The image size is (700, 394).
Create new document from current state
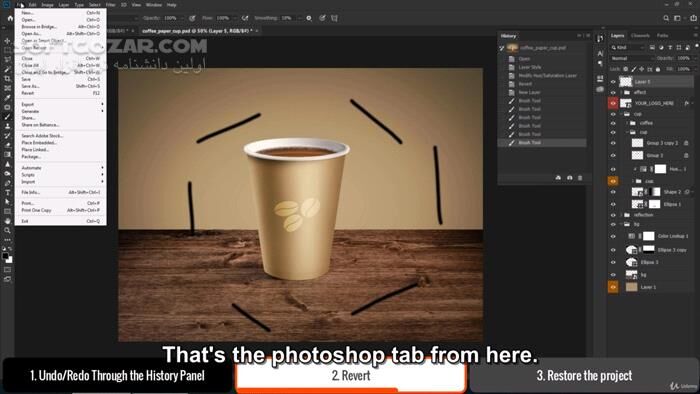coord(558,178)
